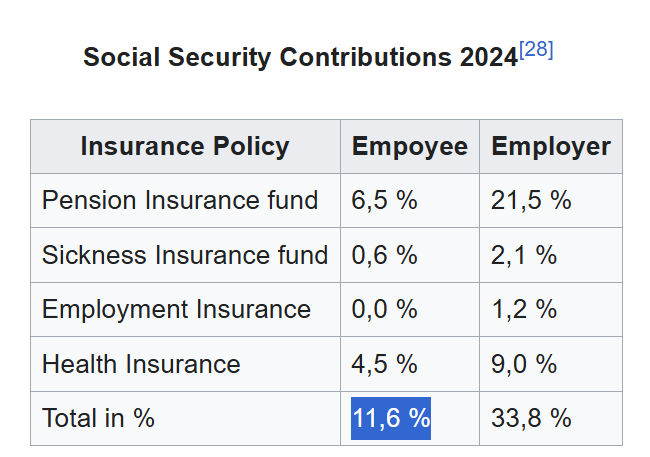Select the Sickness Insurance fund row label
The image size is (650, 457).
pos(185,255)
